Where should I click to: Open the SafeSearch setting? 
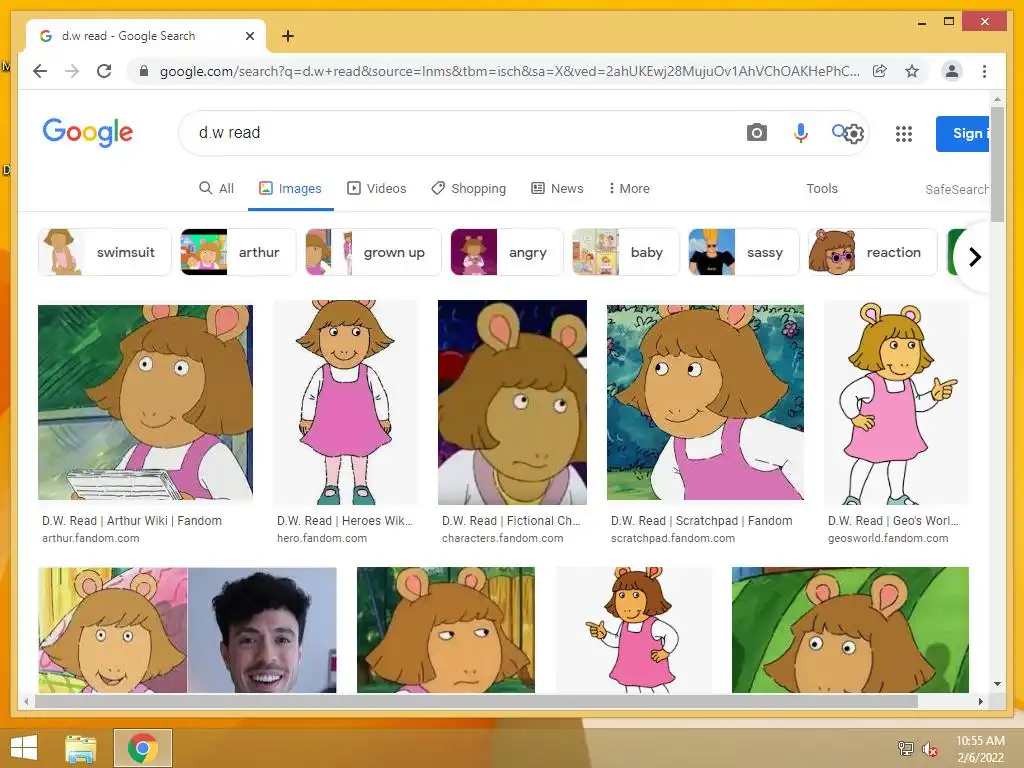957,189
